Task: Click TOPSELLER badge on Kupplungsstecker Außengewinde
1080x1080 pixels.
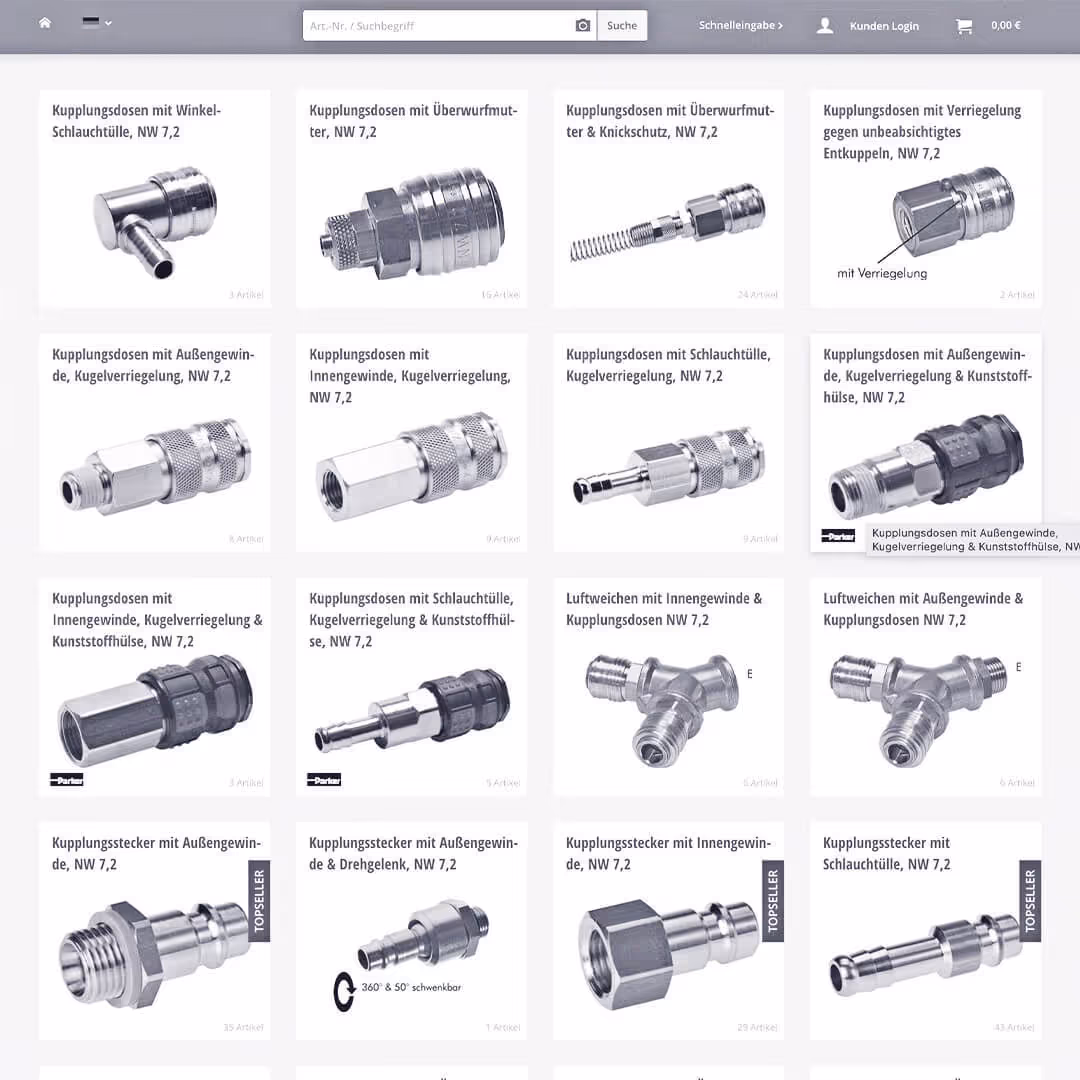Action: coord(259,901)
